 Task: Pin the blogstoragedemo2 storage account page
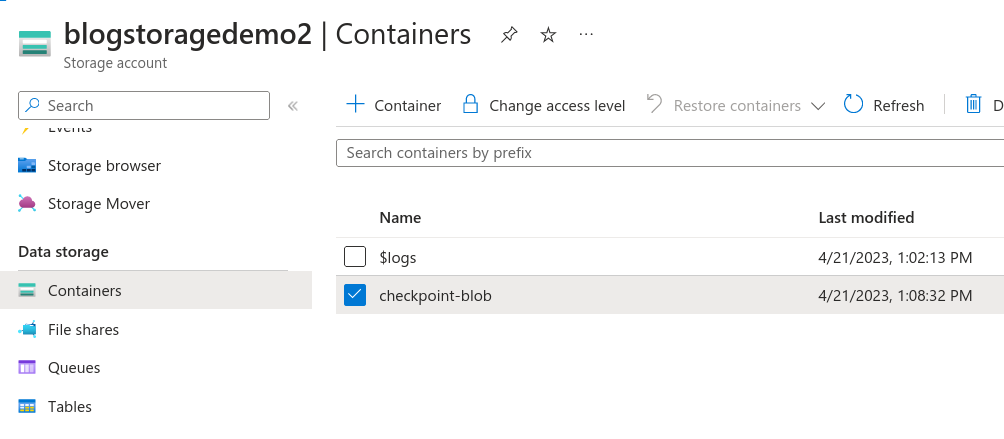pyautogui.click(x=509, y=35)
